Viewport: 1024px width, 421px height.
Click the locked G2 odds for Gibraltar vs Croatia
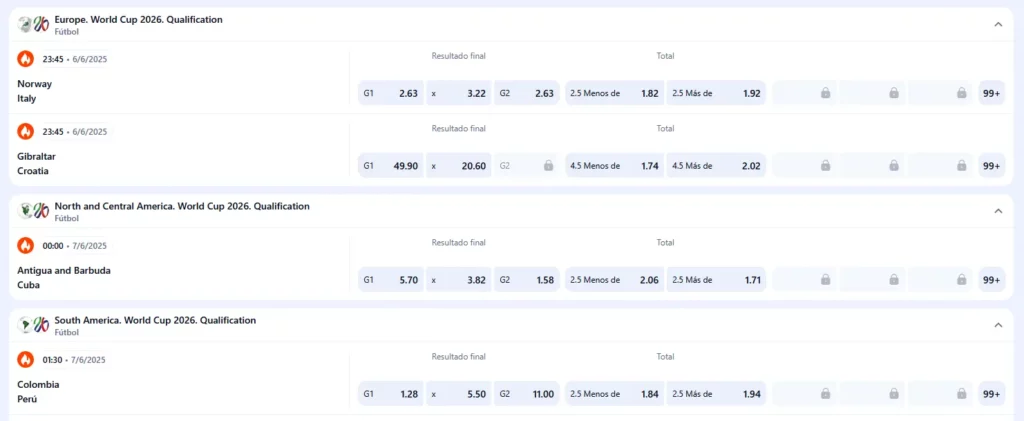point(528,166)
